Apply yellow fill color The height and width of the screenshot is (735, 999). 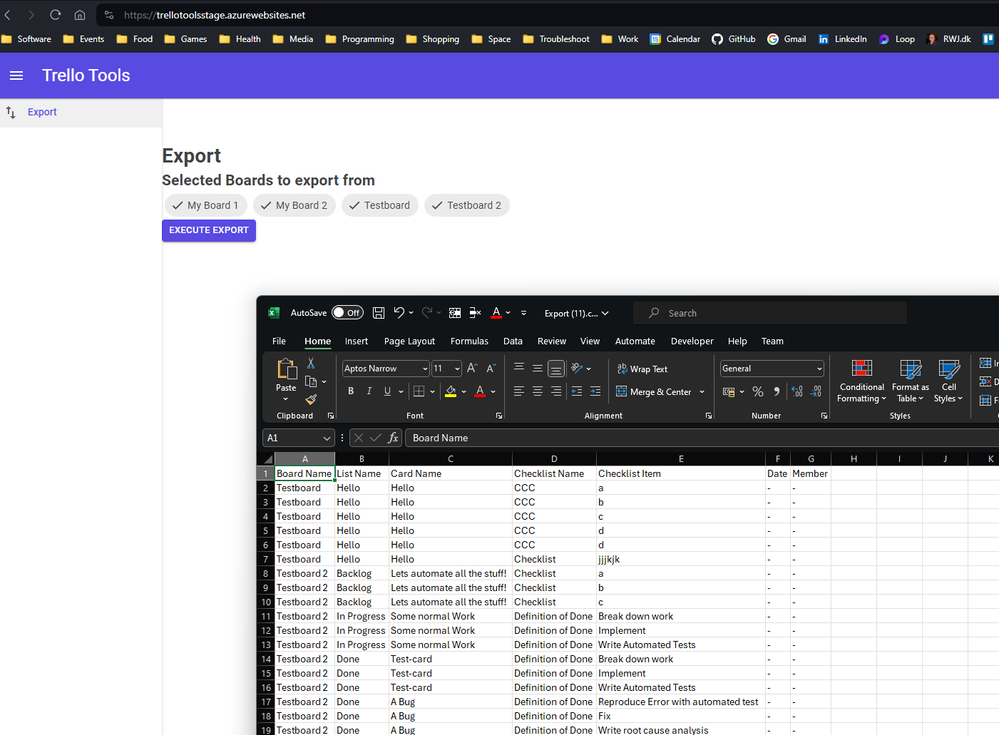[x=450, y=391]
